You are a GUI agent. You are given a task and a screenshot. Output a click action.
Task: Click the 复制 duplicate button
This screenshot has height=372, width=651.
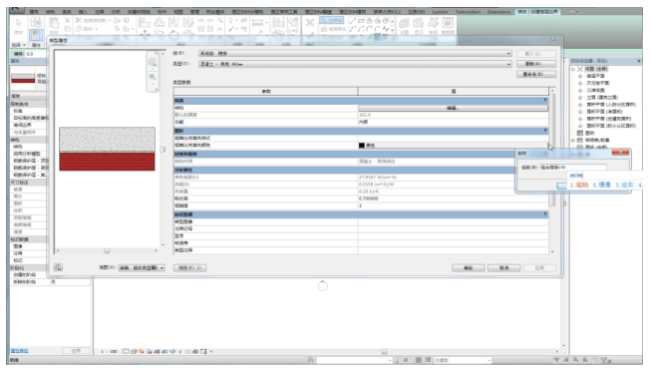(x=536, y=64)
